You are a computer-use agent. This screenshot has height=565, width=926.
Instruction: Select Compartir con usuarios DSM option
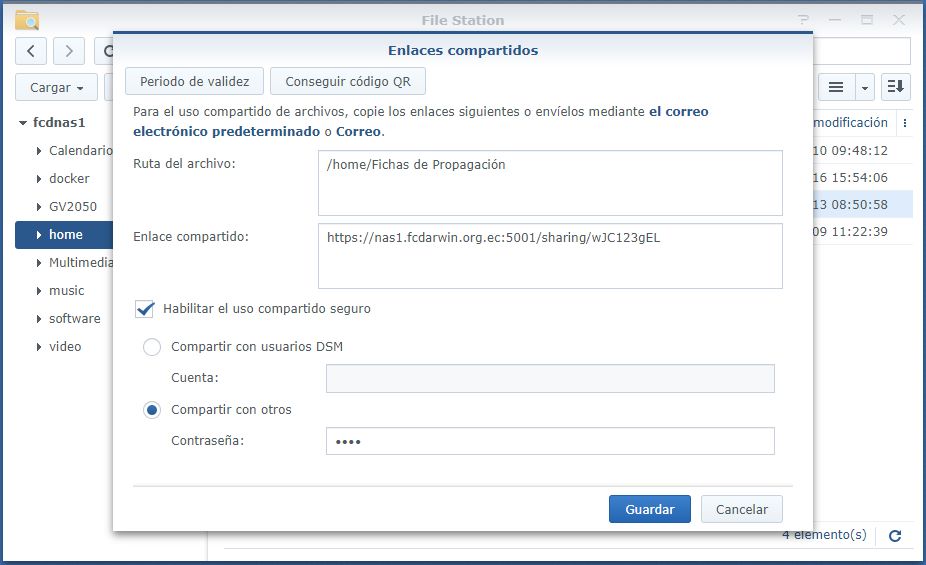tap(152, 347)
